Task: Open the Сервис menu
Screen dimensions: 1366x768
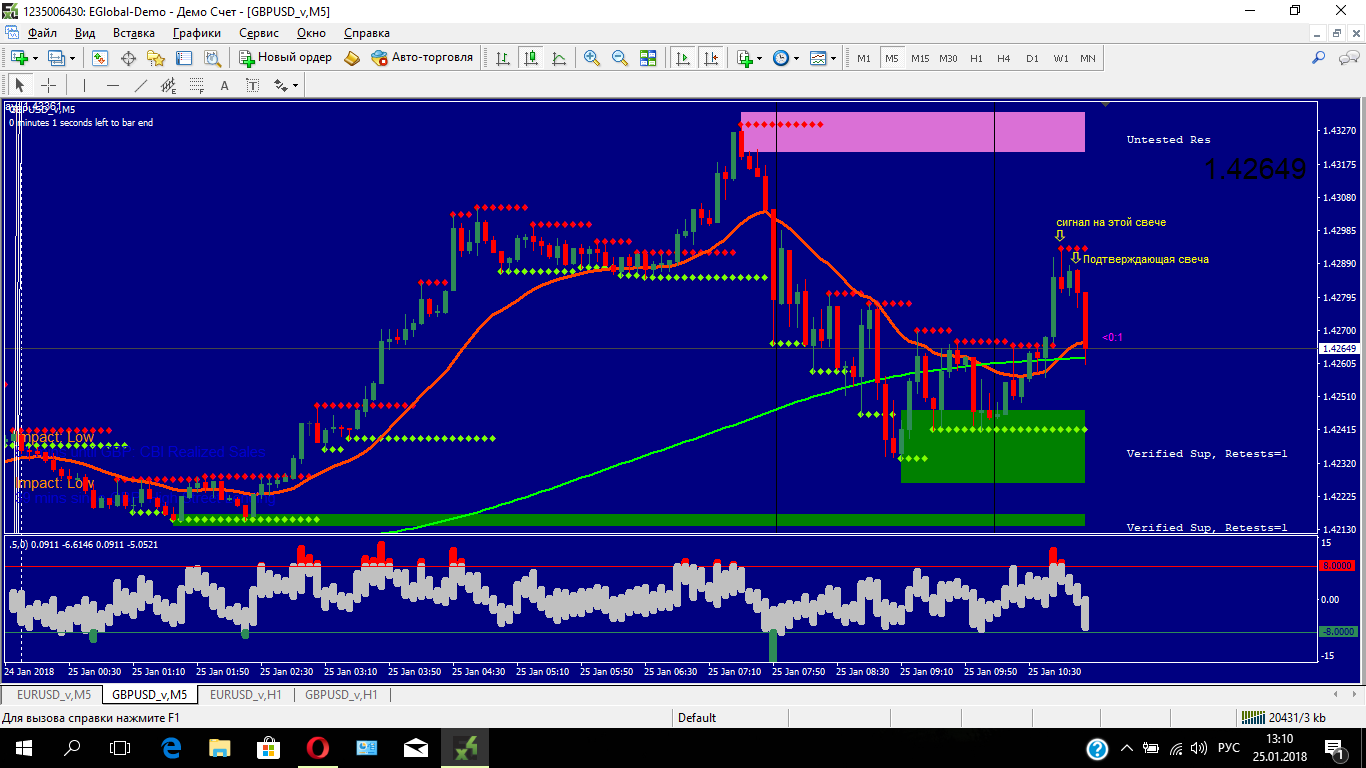Action: pyautogui.click(x=258, y=33)
